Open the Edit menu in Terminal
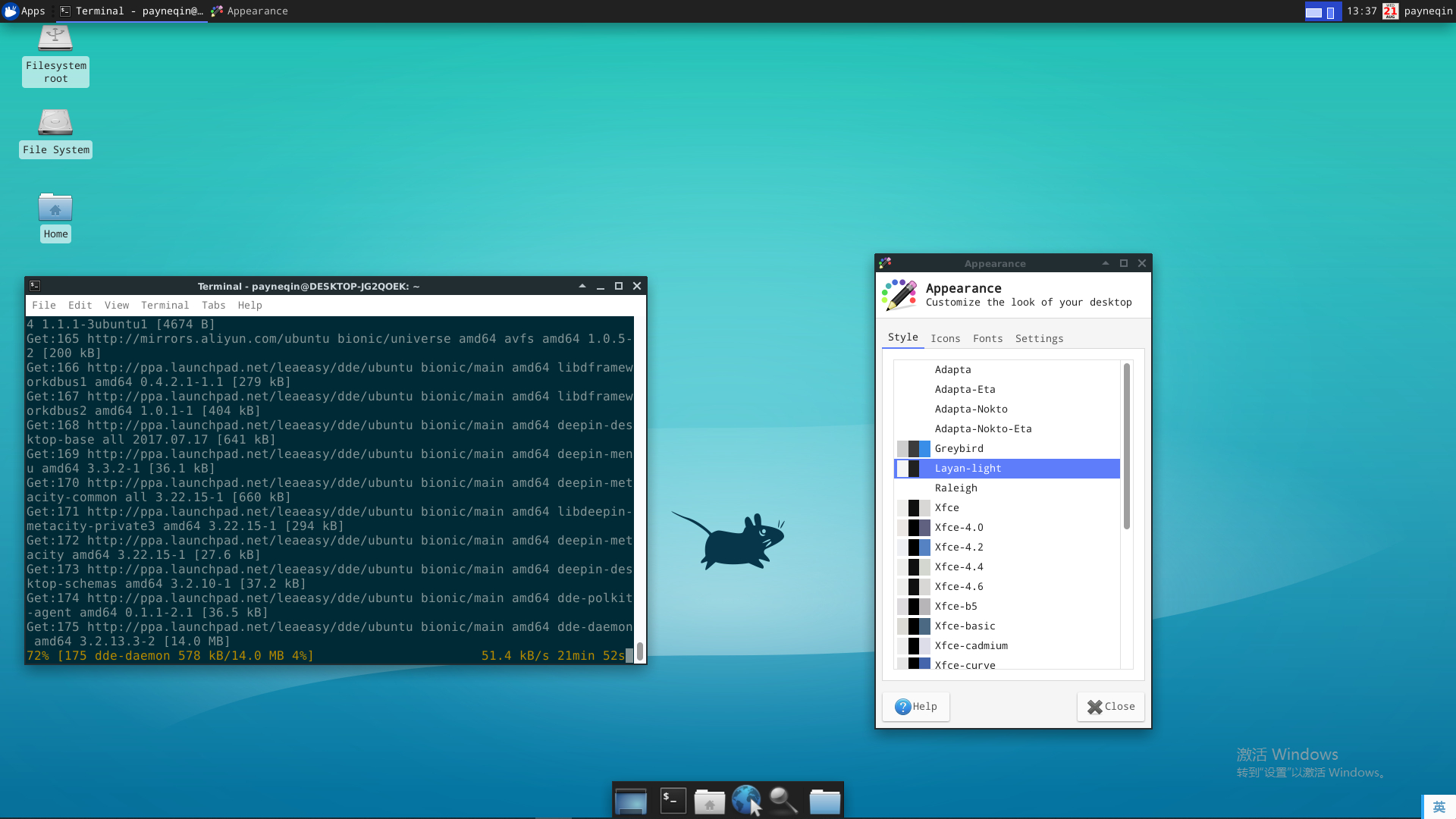 (80, 305)
